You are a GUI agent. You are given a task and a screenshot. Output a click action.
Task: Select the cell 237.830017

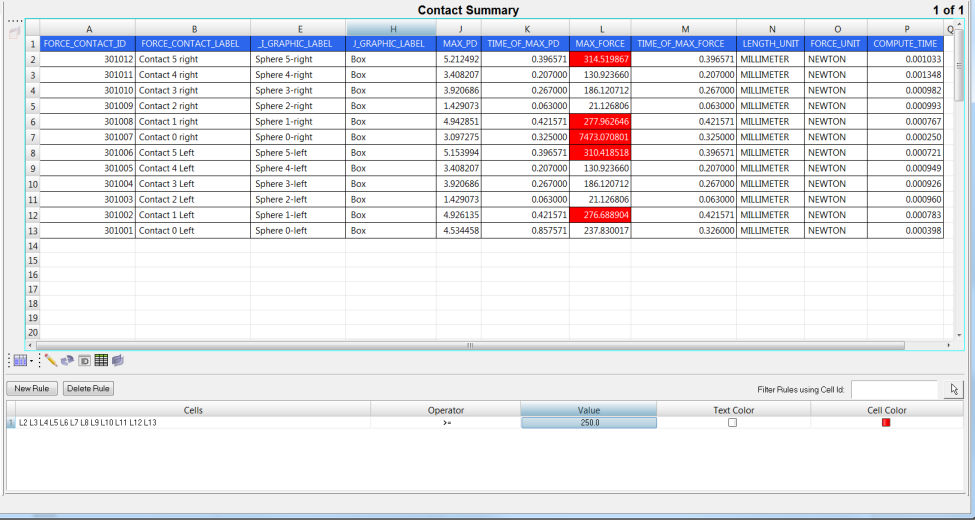(601, 230)
